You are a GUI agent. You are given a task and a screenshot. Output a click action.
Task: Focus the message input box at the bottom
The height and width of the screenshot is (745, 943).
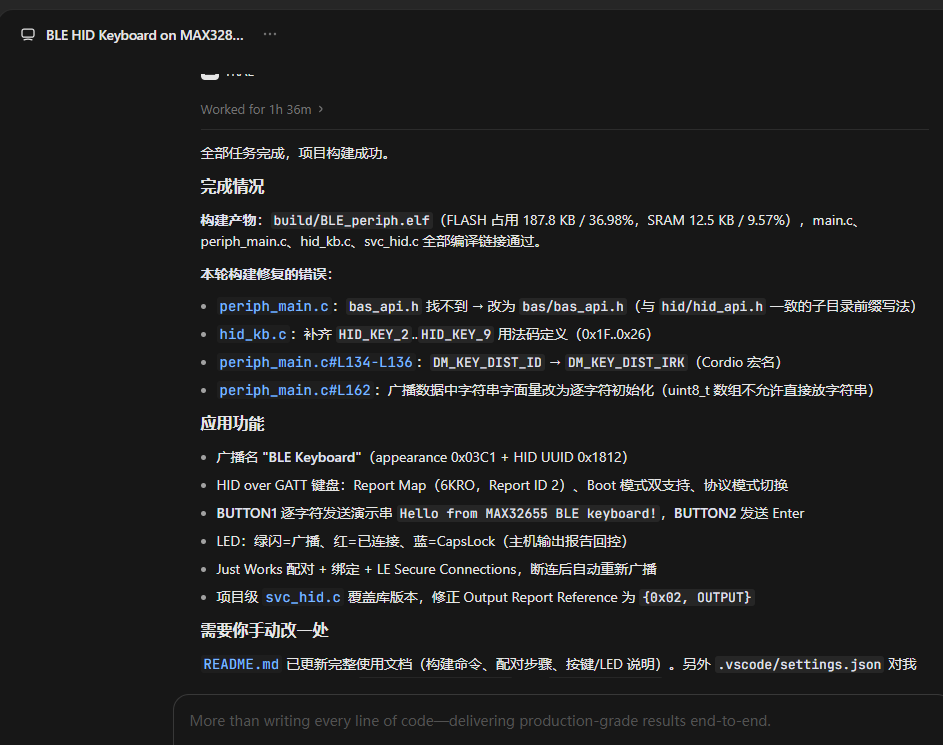tap(559, 720)
